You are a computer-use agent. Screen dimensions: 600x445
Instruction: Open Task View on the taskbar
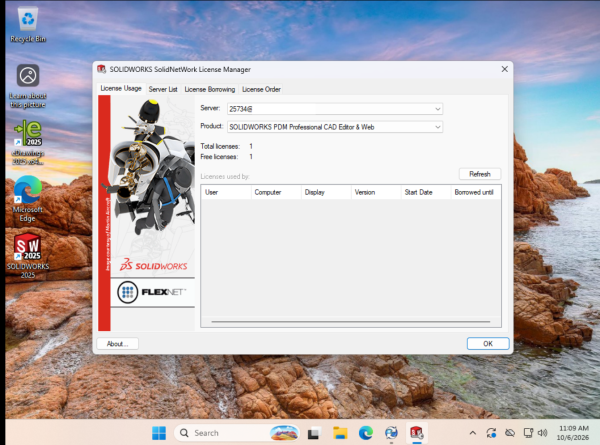(x=314, y=433)
